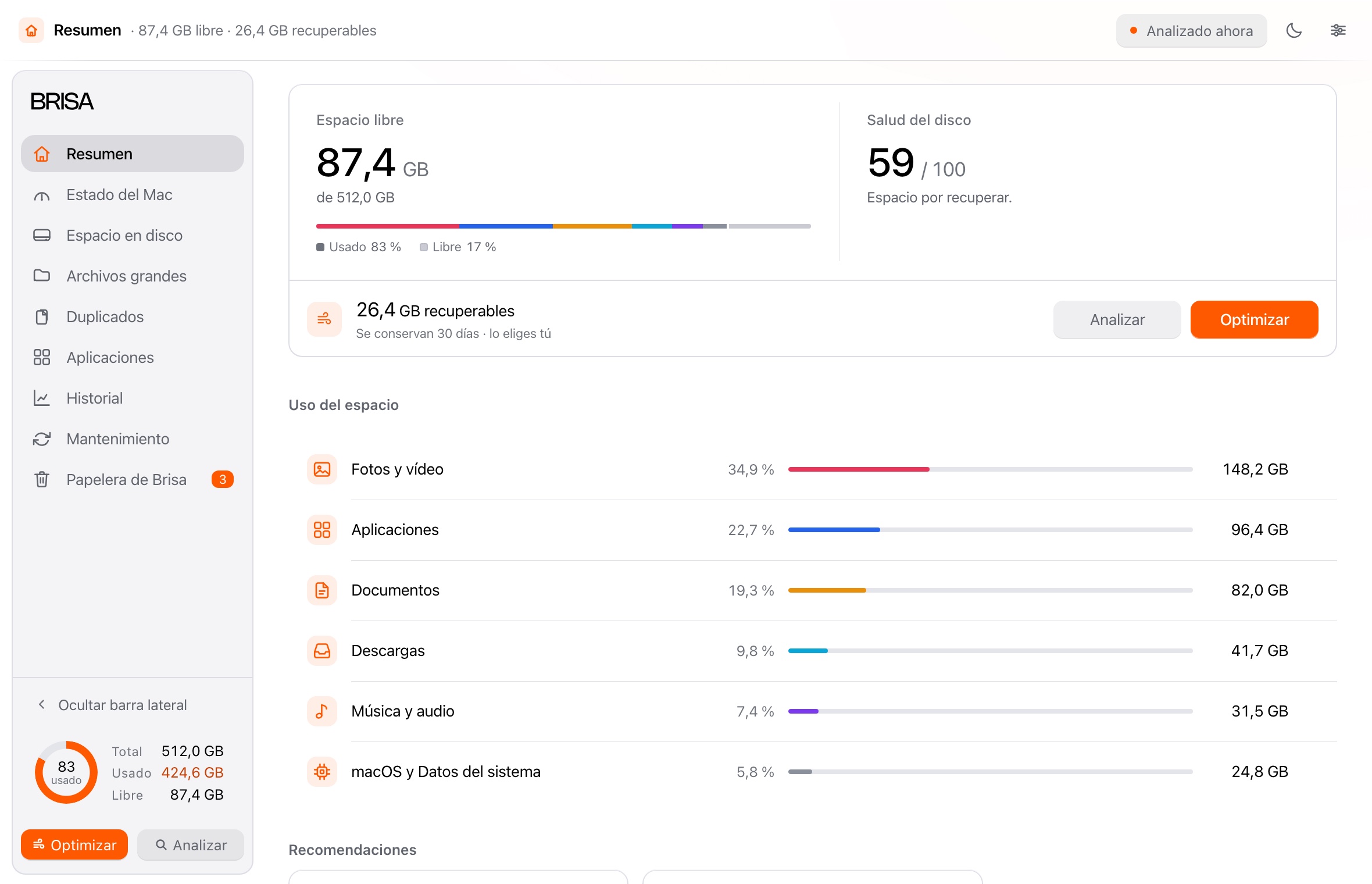1372x884 pixels.
Task: Open settings via the sliders icon
Action: 1338,30
